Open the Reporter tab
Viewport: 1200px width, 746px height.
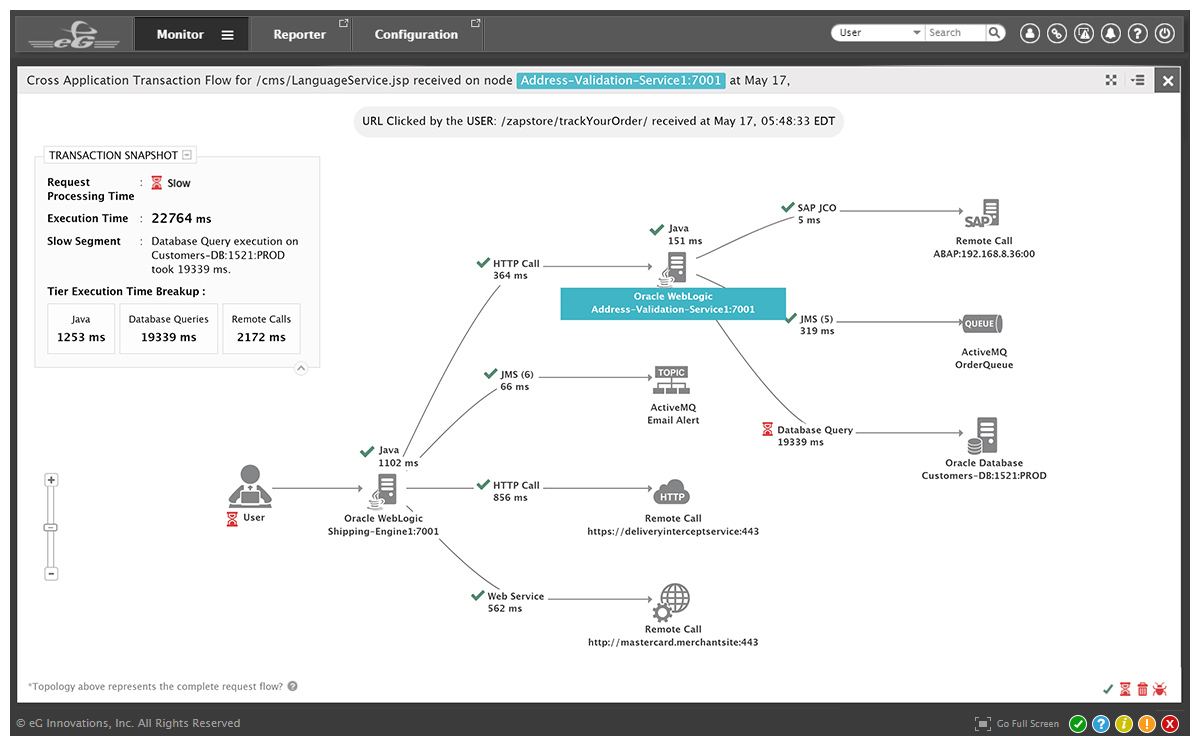click(300, 35)
